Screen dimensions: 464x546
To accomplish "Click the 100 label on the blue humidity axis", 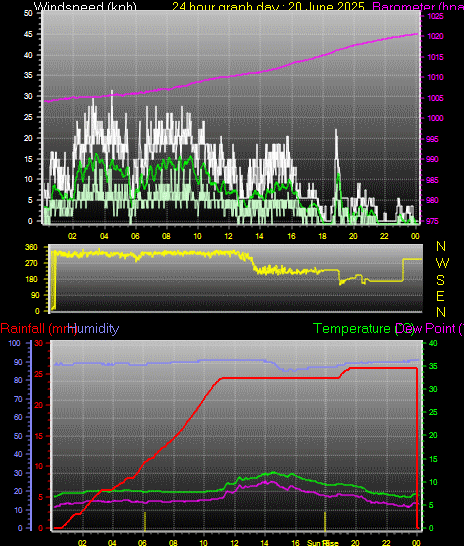I will point(15,343).
